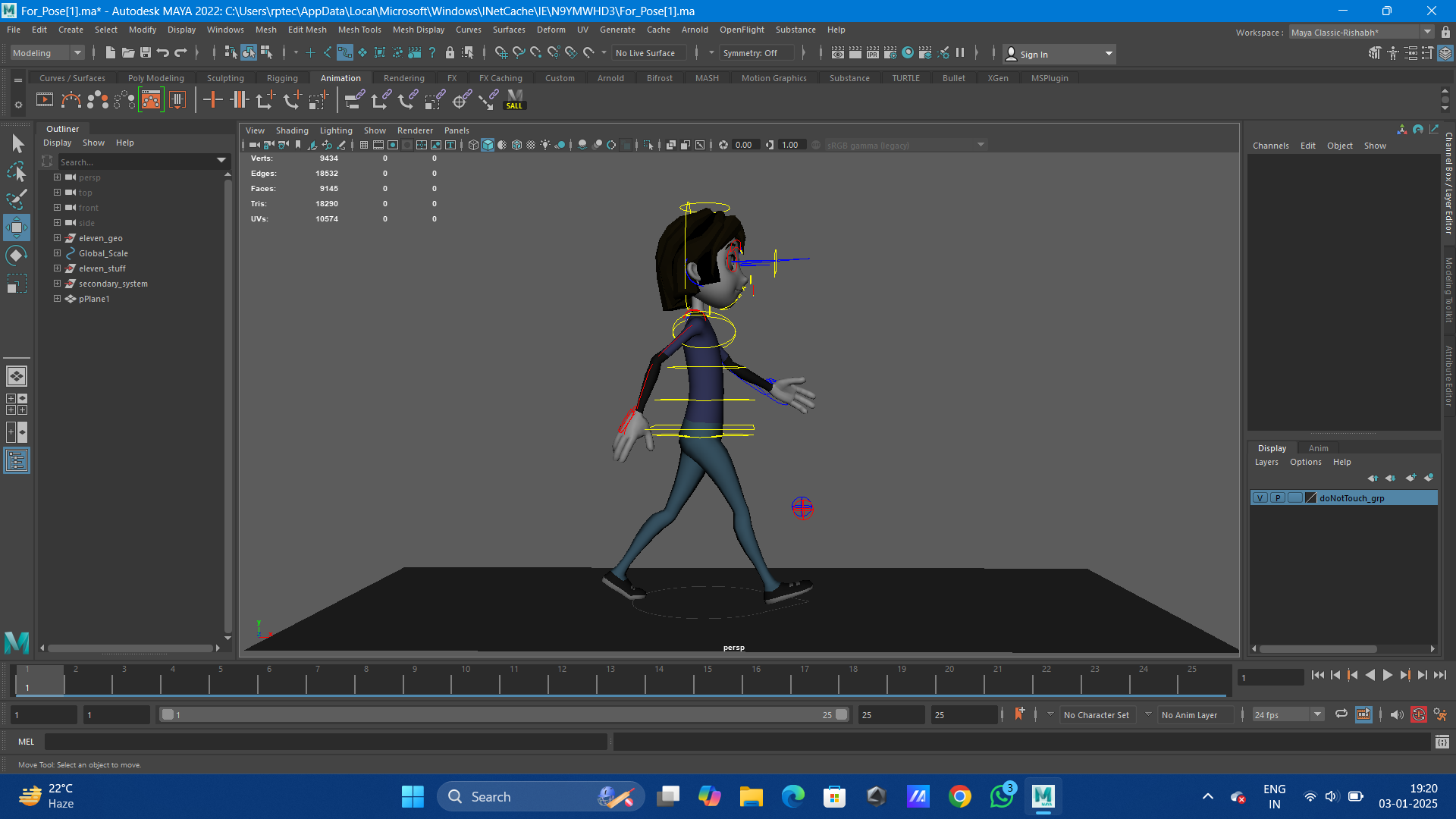Toggle the viewport Grid display icon

click(364, 145)
